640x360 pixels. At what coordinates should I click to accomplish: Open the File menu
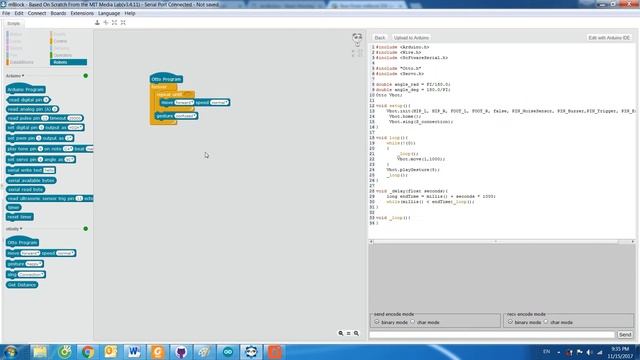coord(6,13)
